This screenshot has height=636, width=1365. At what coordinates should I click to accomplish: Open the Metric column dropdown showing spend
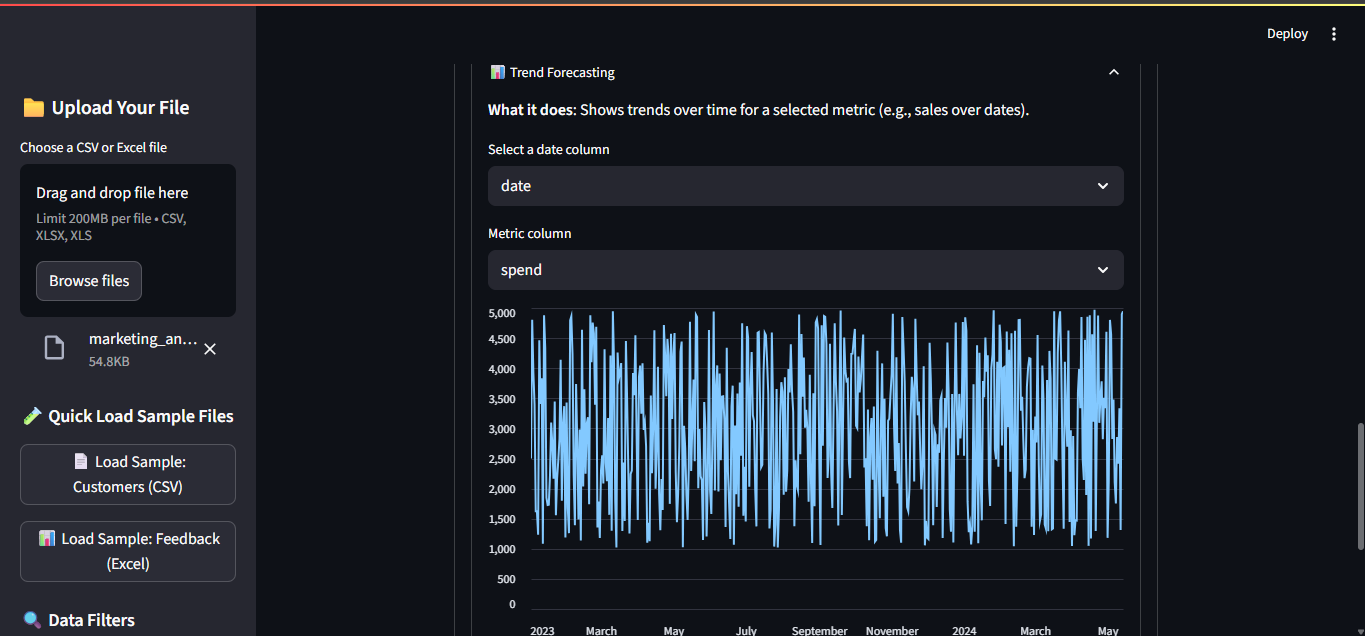[x=805, y=270]
